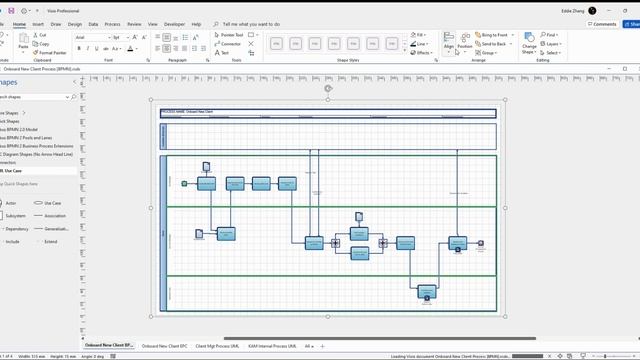Image resolution: width=640 pixels, height=360 pixels.
Task: Click the Copy button in Clipboard
Action: pos(41,44)
